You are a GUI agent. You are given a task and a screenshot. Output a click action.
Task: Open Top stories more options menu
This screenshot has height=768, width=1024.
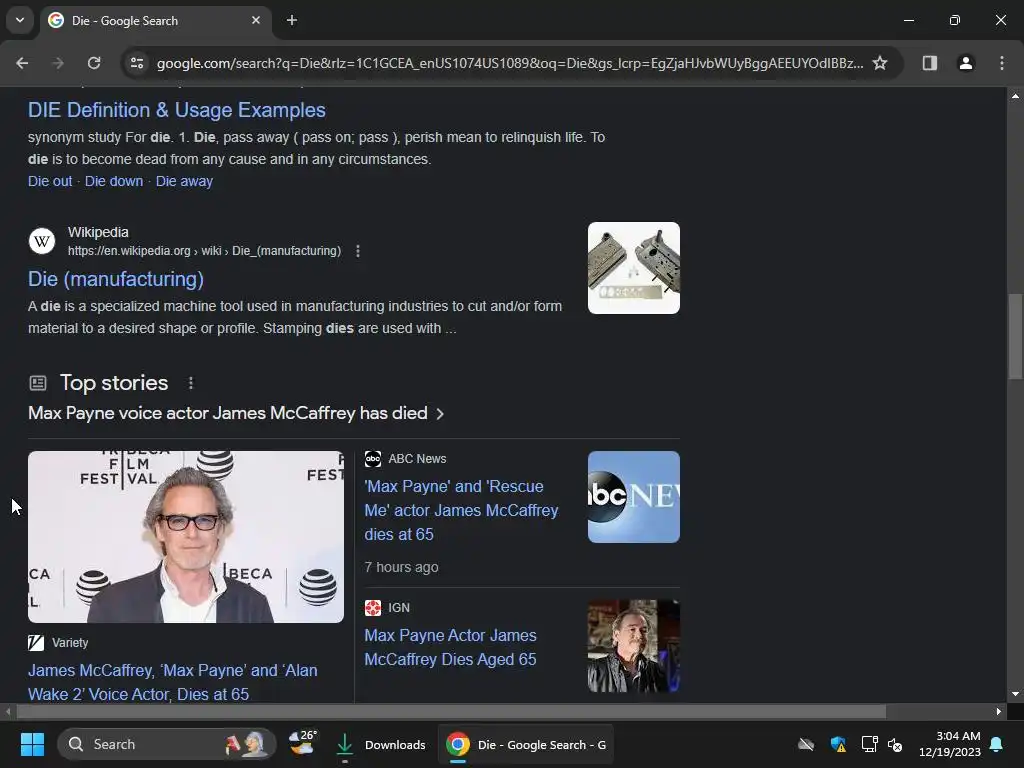coord(191,383)
